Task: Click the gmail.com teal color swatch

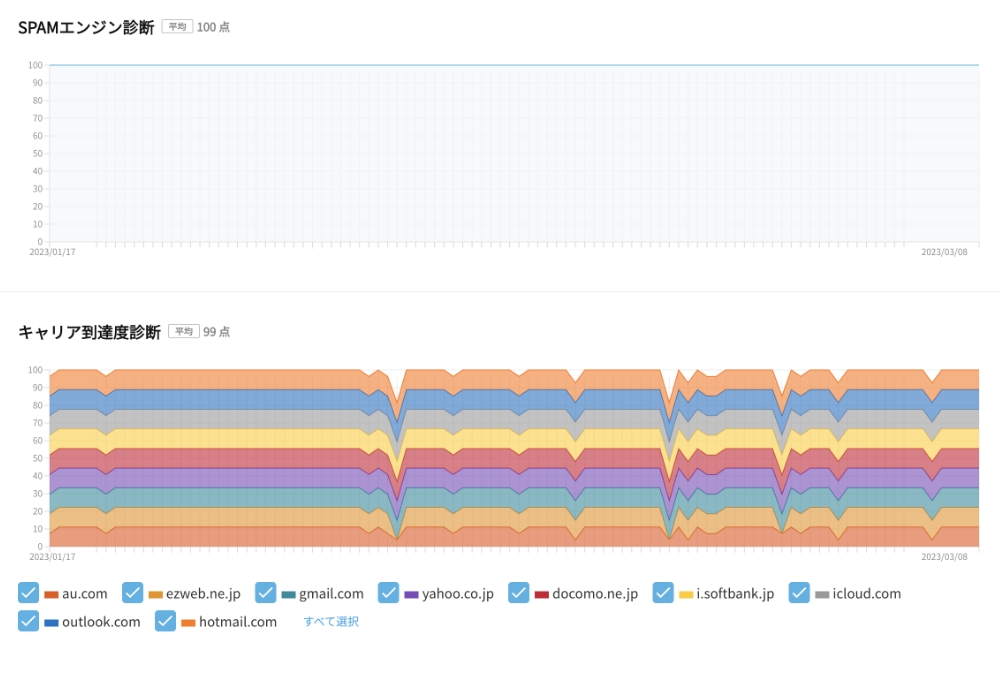Action: [288, 594]
